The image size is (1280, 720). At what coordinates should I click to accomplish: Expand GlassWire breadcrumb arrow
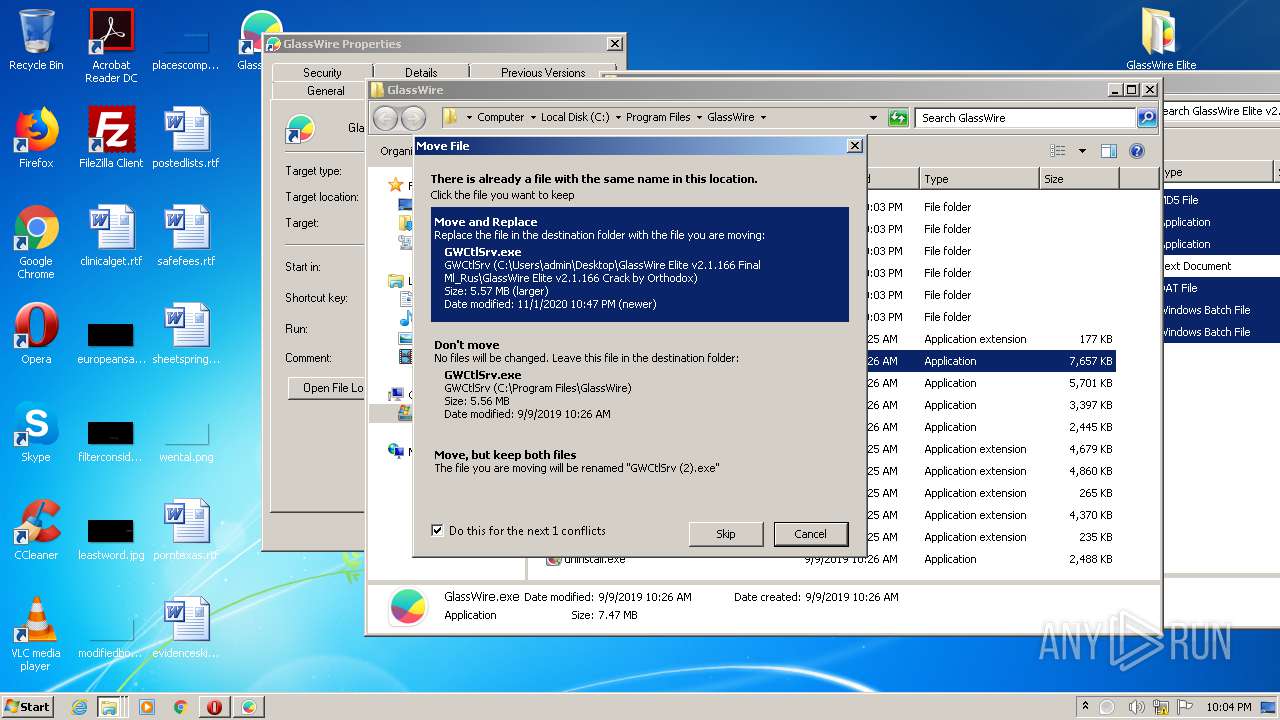pos(763,118)
